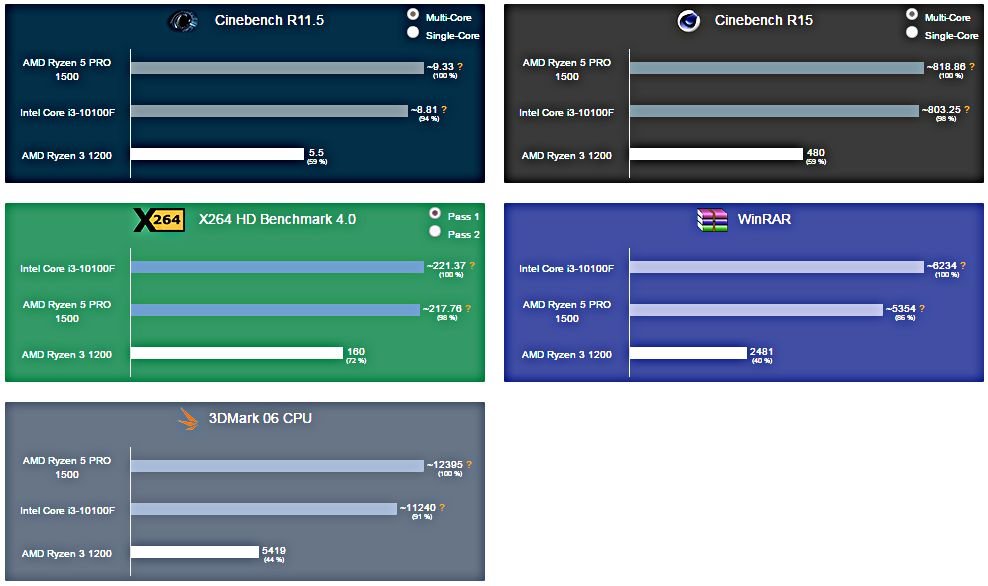The image size is (988, 586).
Task: Click the Ryzen 3 1200 bar in Cinebench R11.5
Action: click(x=217, y=154)
